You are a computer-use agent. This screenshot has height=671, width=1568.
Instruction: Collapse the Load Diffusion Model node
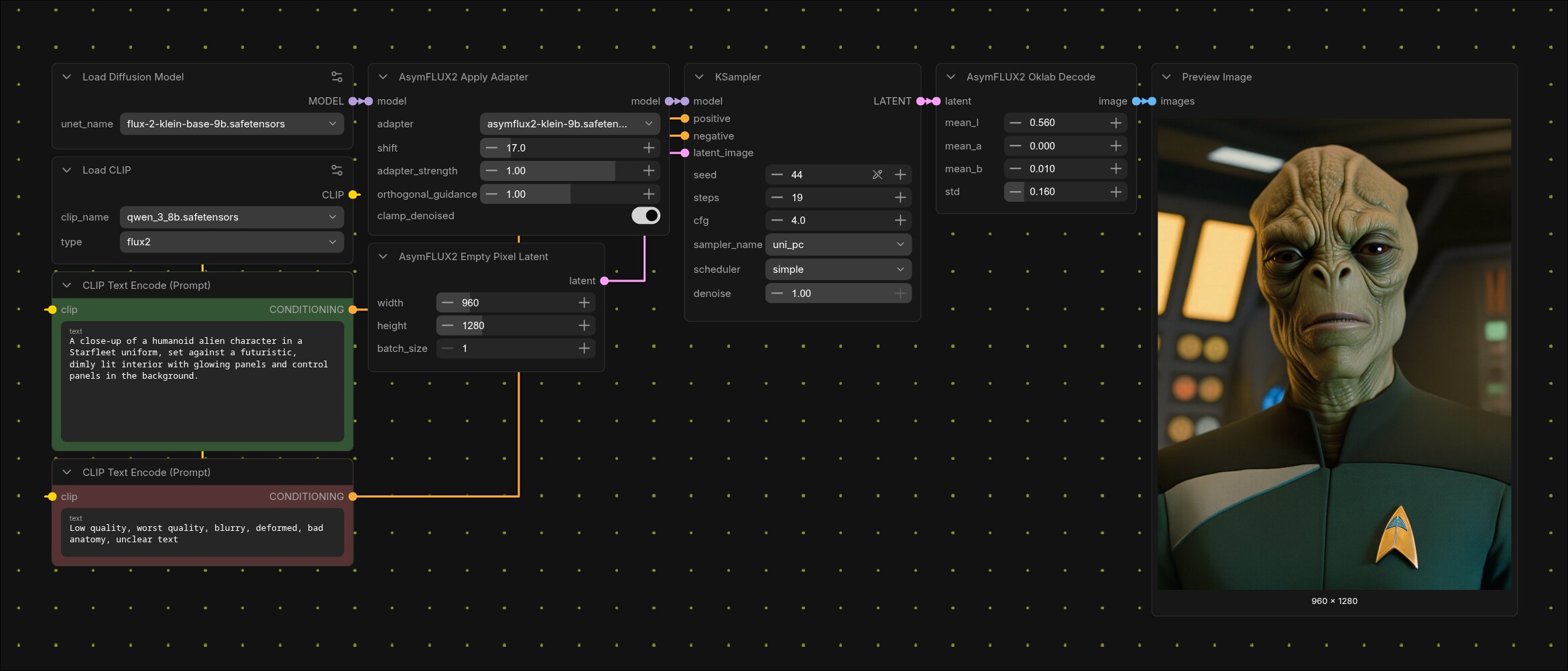coord(67,77)
